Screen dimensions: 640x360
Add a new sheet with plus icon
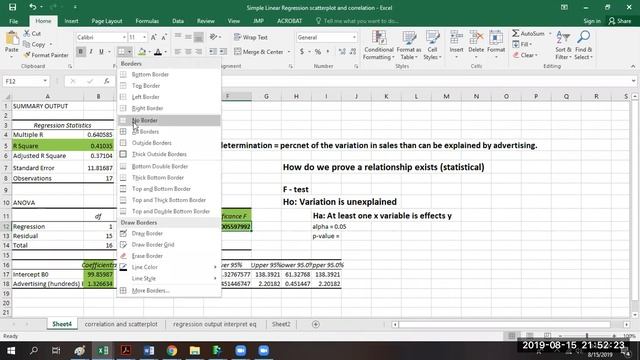click(316, 324)
